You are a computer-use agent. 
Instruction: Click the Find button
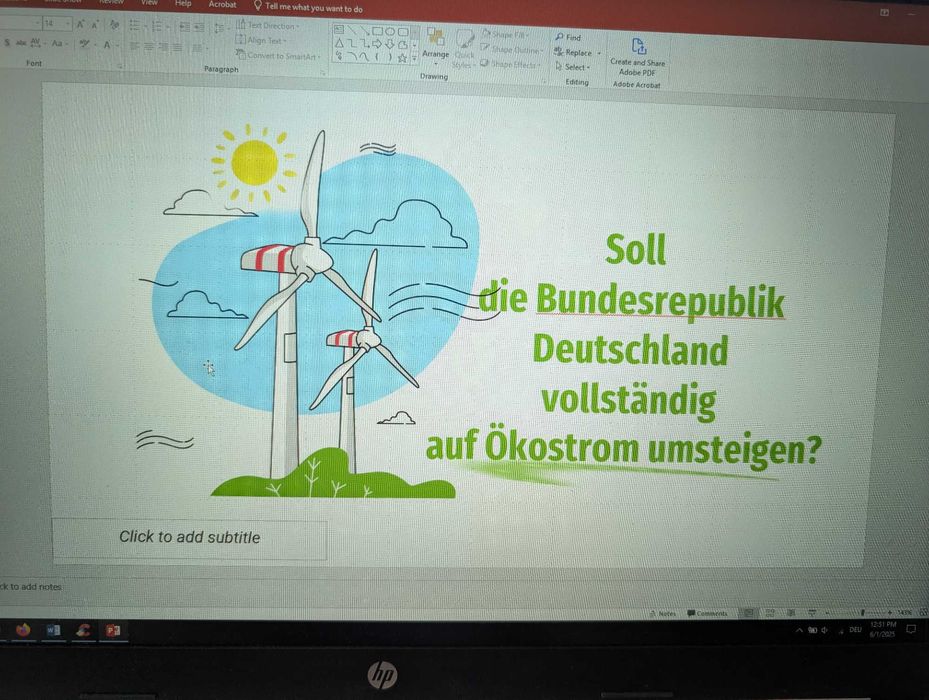(x=568, y=37)
